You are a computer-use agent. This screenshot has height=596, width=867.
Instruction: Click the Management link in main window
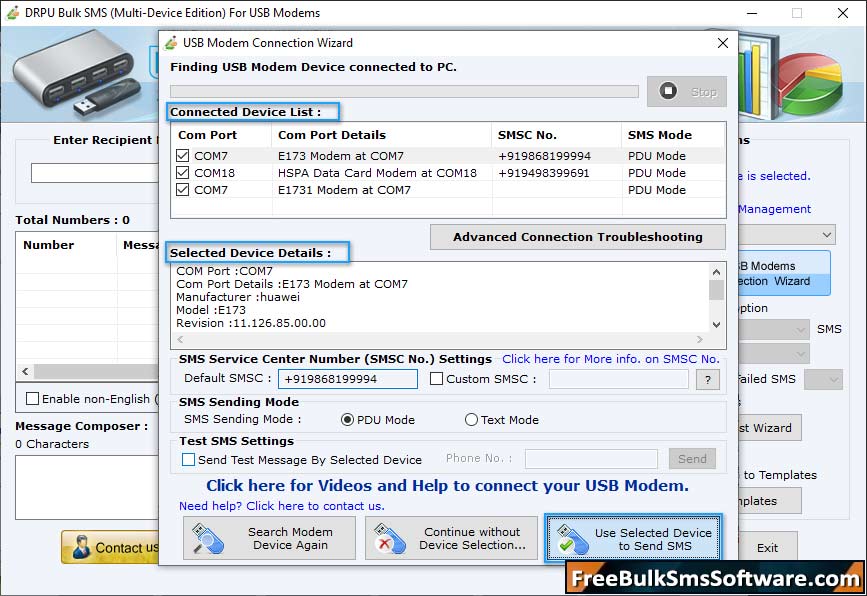pos(775,209)
